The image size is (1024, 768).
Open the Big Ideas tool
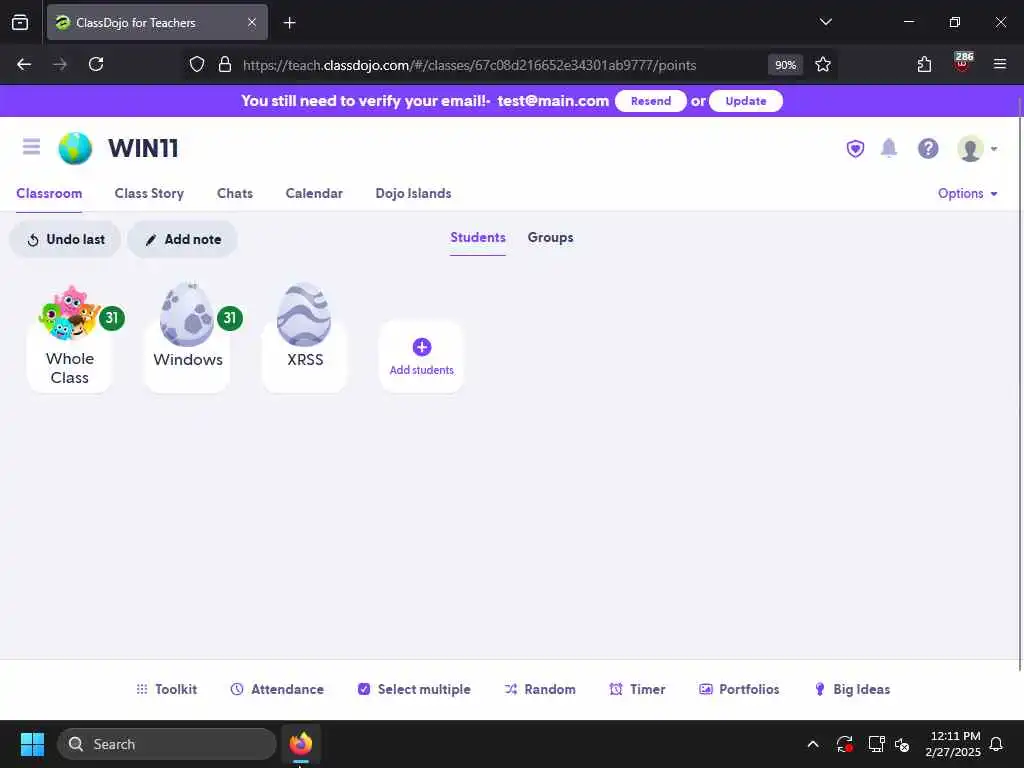coord(852,689)
